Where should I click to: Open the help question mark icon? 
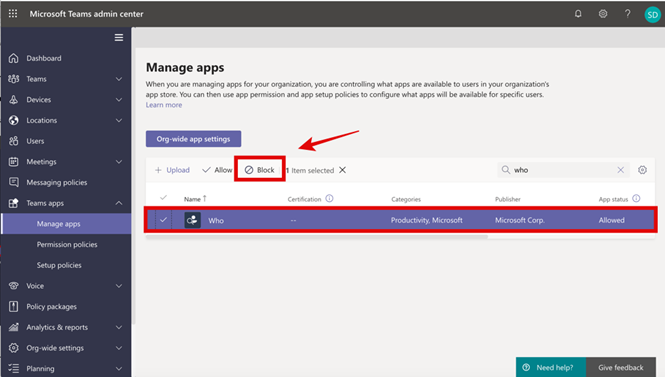click(627, 14)
